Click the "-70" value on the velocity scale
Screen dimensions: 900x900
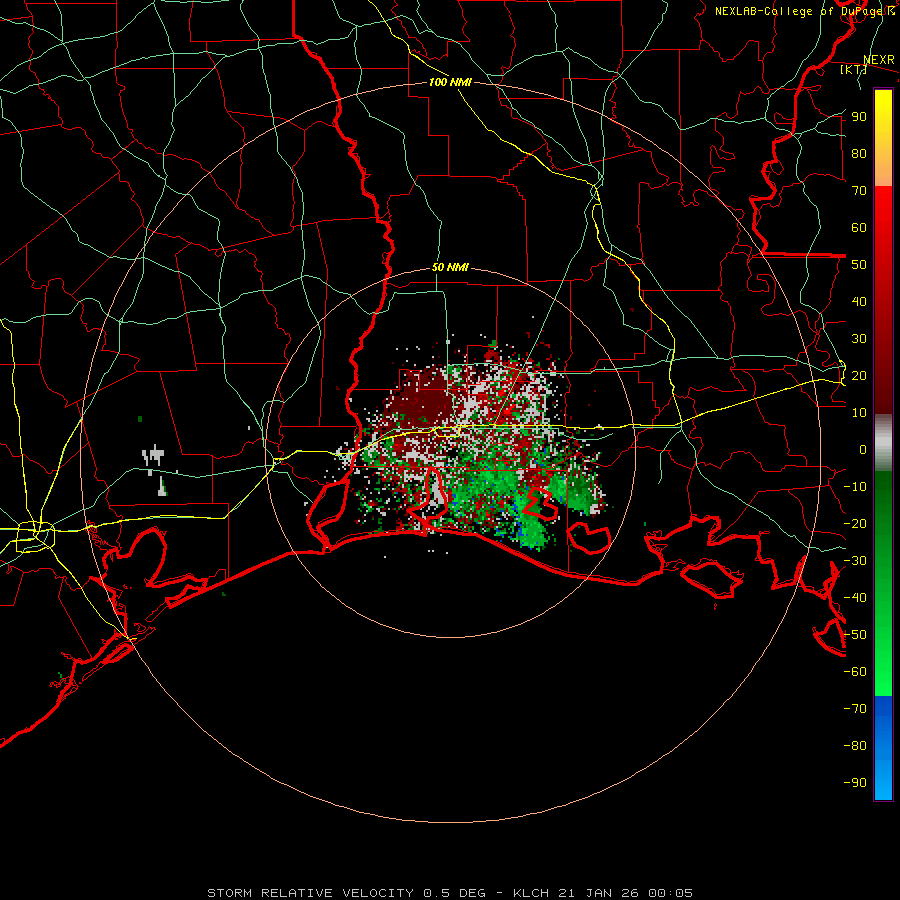[855, 709]
